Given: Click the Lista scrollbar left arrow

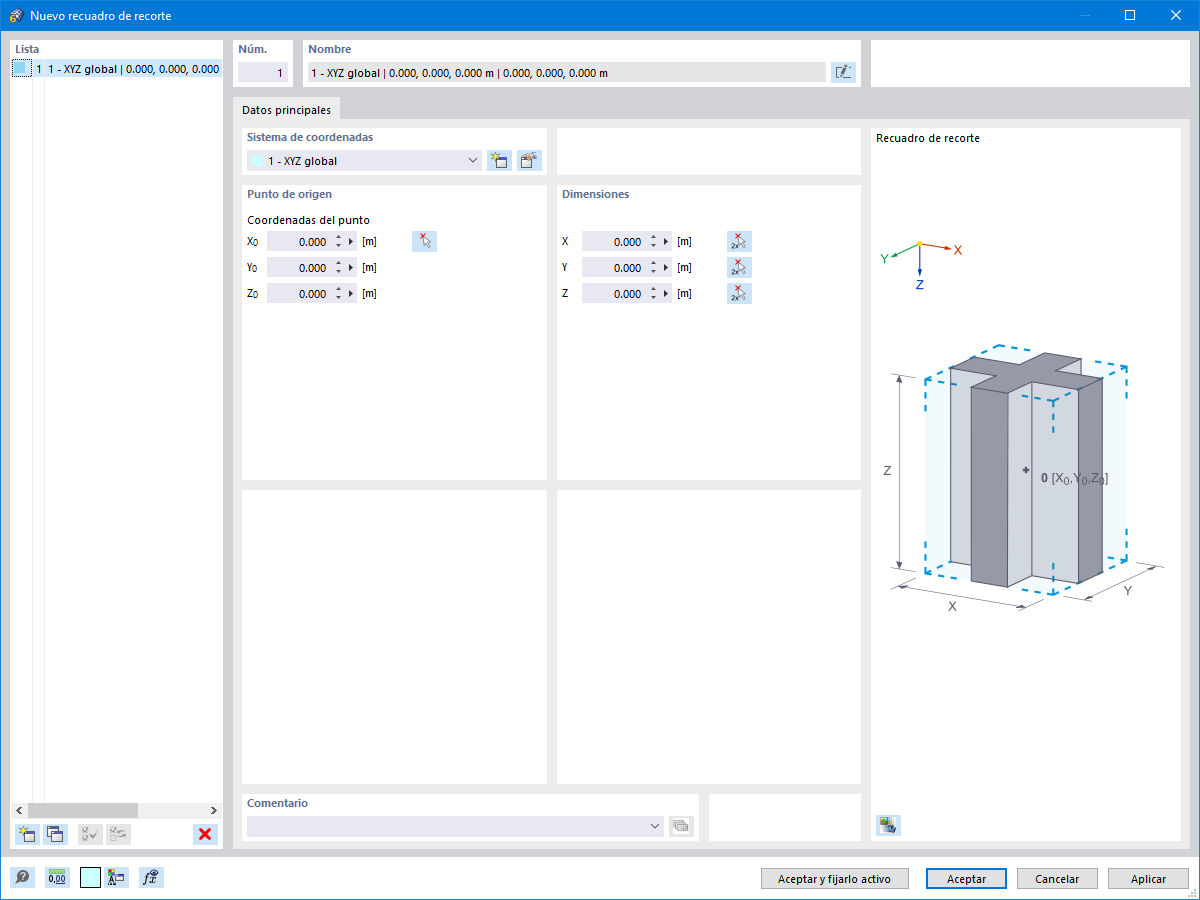Looking at the screenshot, I should 18,810.
